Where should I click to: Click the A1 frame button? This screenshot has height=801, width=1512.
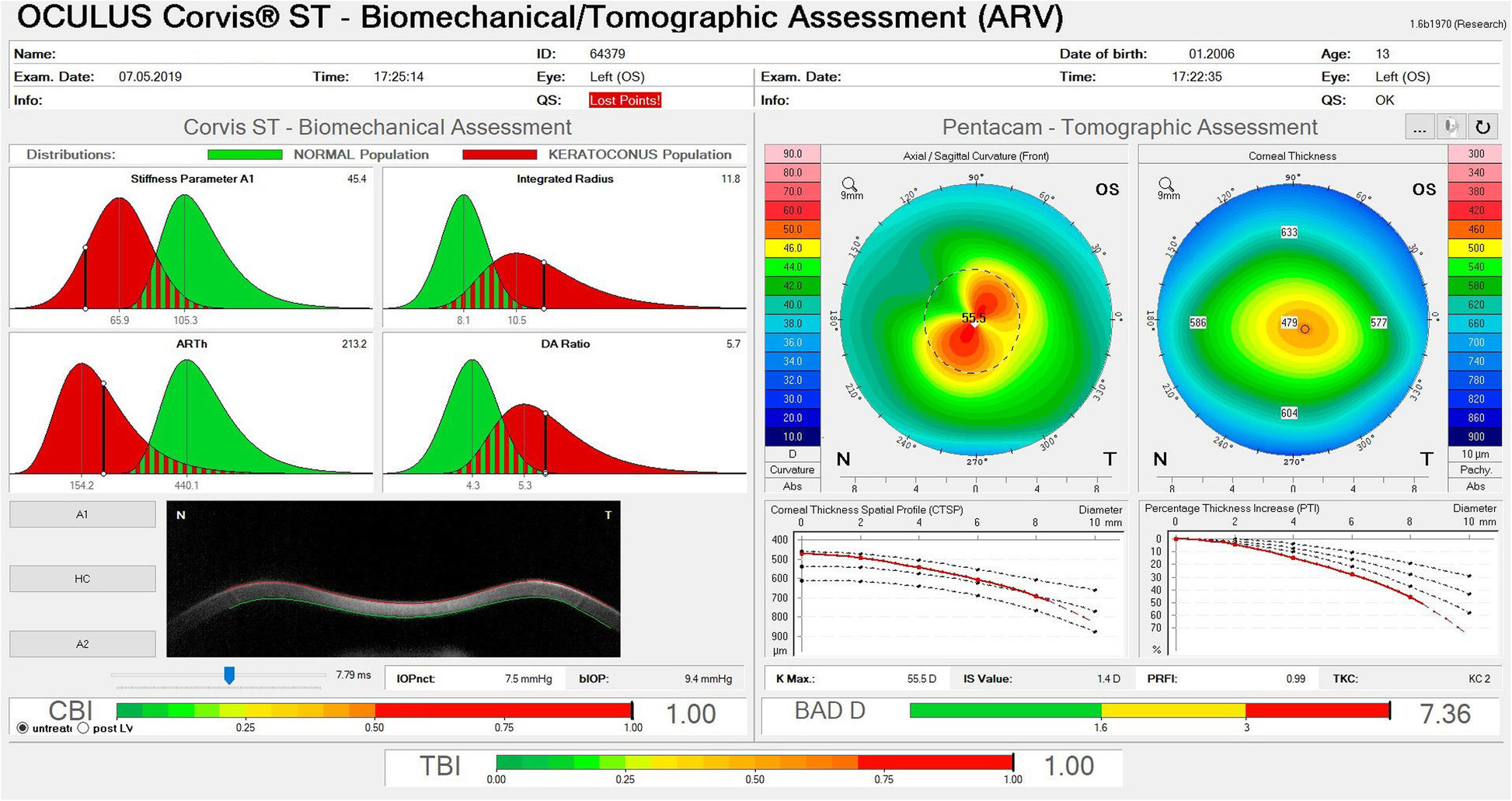82,514
